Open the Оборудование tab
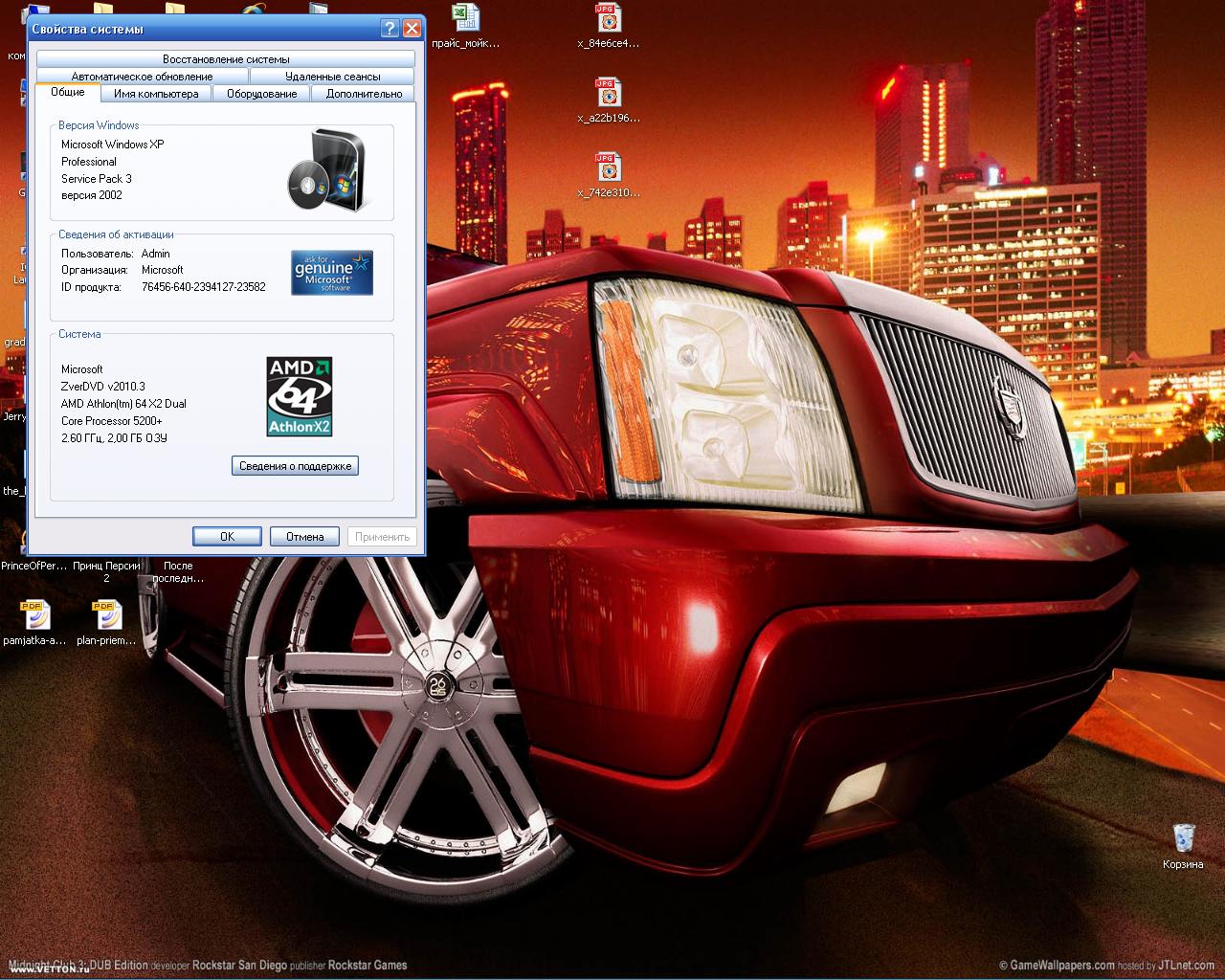Image resolution: width=1225 pixels, height=980 pixels. tap(261, 94)
